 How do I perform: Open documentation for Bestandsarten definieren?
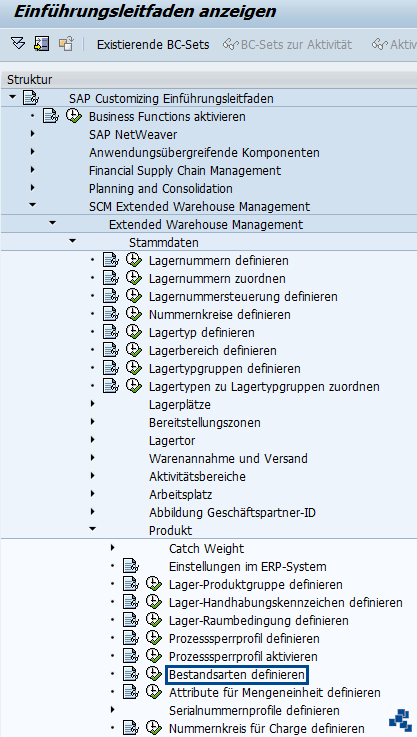pos(131,675)
